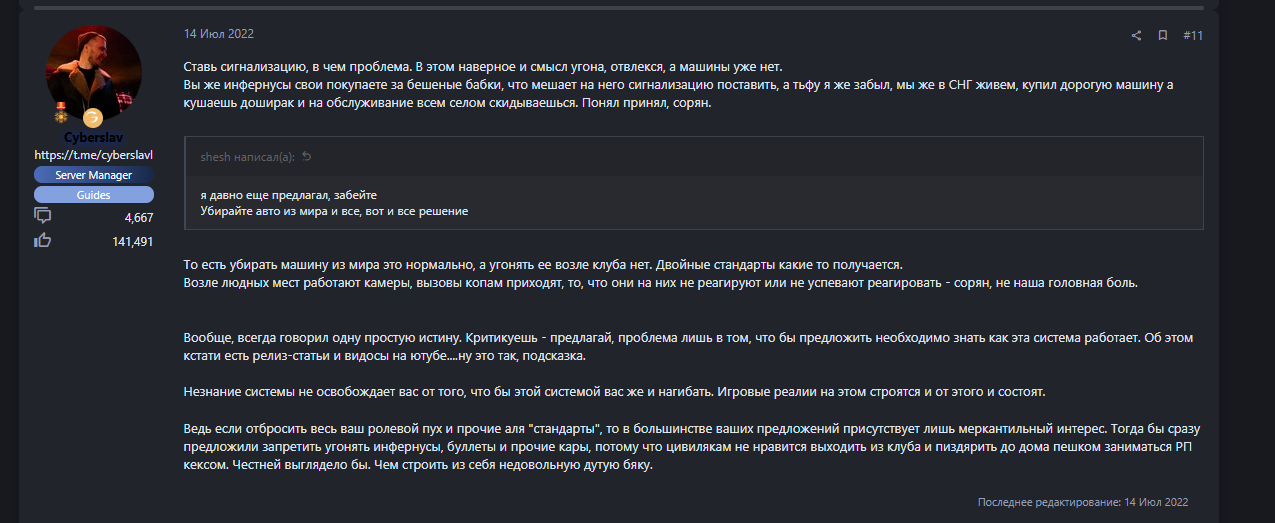Click the 'shesh написал(а):' quote header
The height and width of the screenshot is (523, 1275).
[x=247, y=157]
